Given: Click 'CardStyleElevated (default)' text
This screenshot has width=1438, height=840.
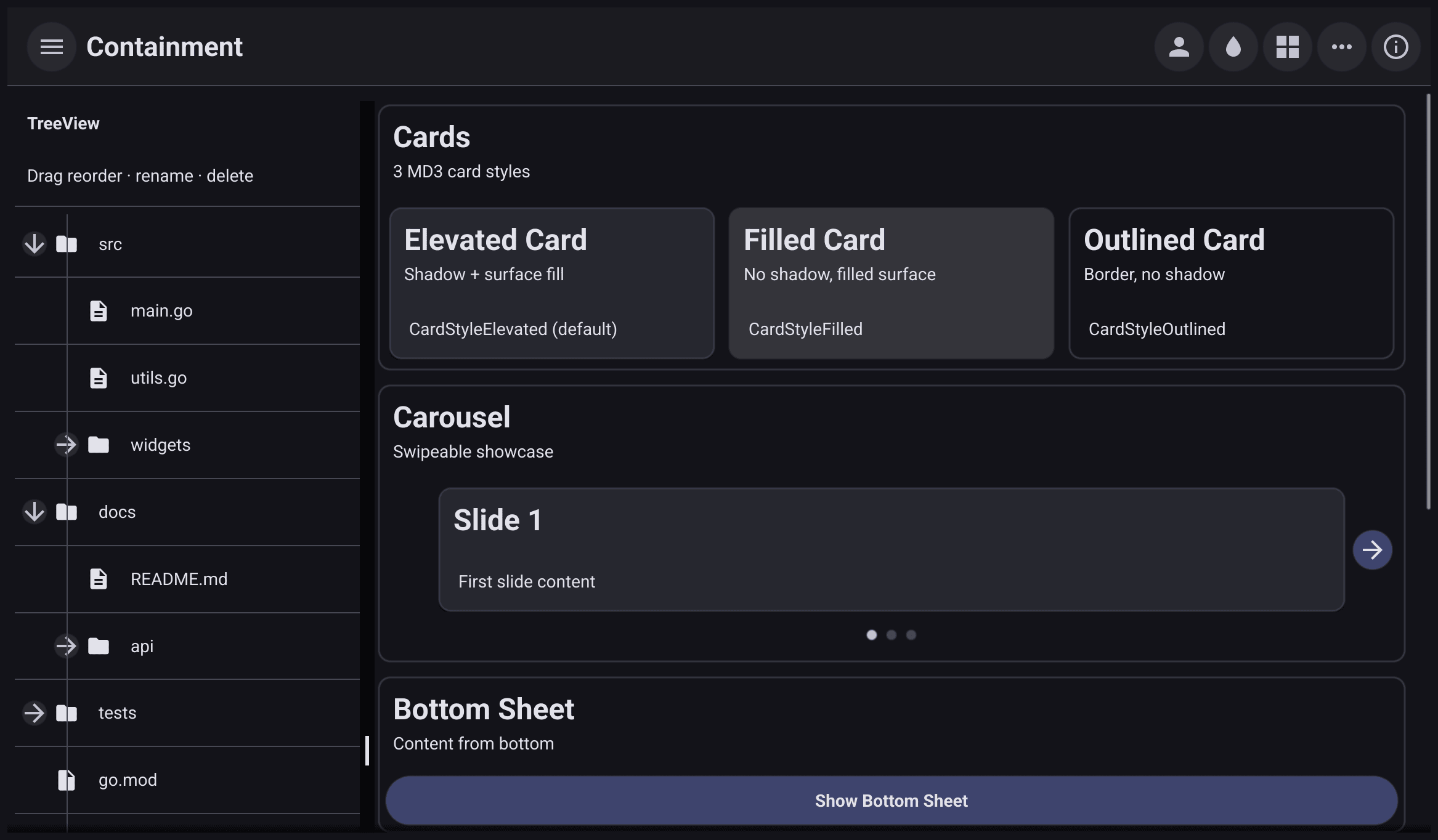Looking at the screenshot, I should coord(513,329).
